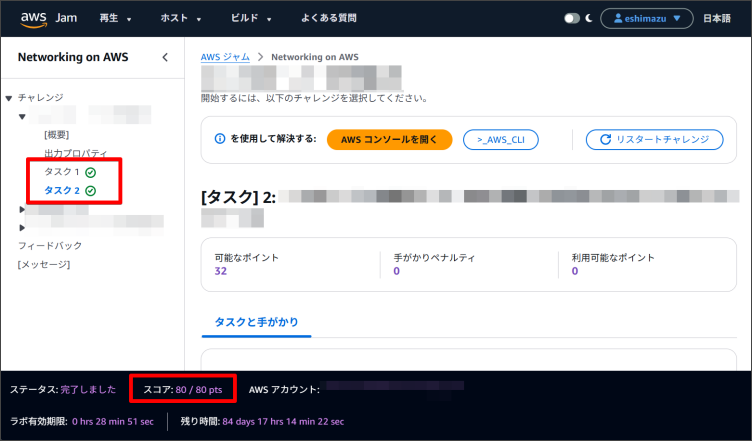
Task: Click the moon icon in header
Action: pos(589,18)
